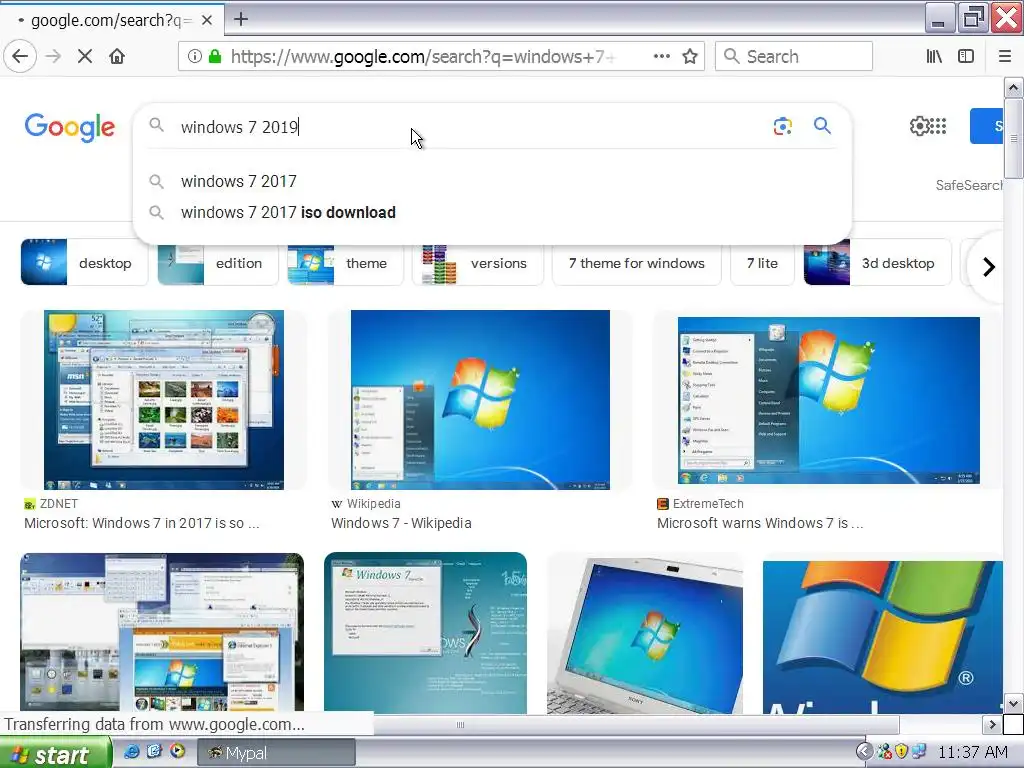The image size is (1024, 768).
Task: Click the vertical scrollbar up arrow
Action: pyautogui.click(x=1013, y=87)
